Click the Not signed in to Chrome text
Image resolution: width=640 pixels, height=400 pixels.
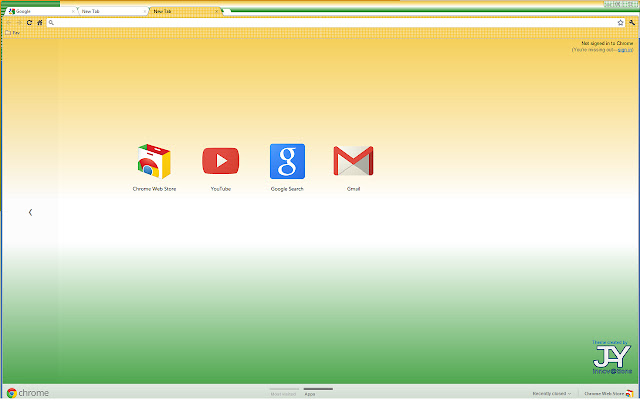607,43
